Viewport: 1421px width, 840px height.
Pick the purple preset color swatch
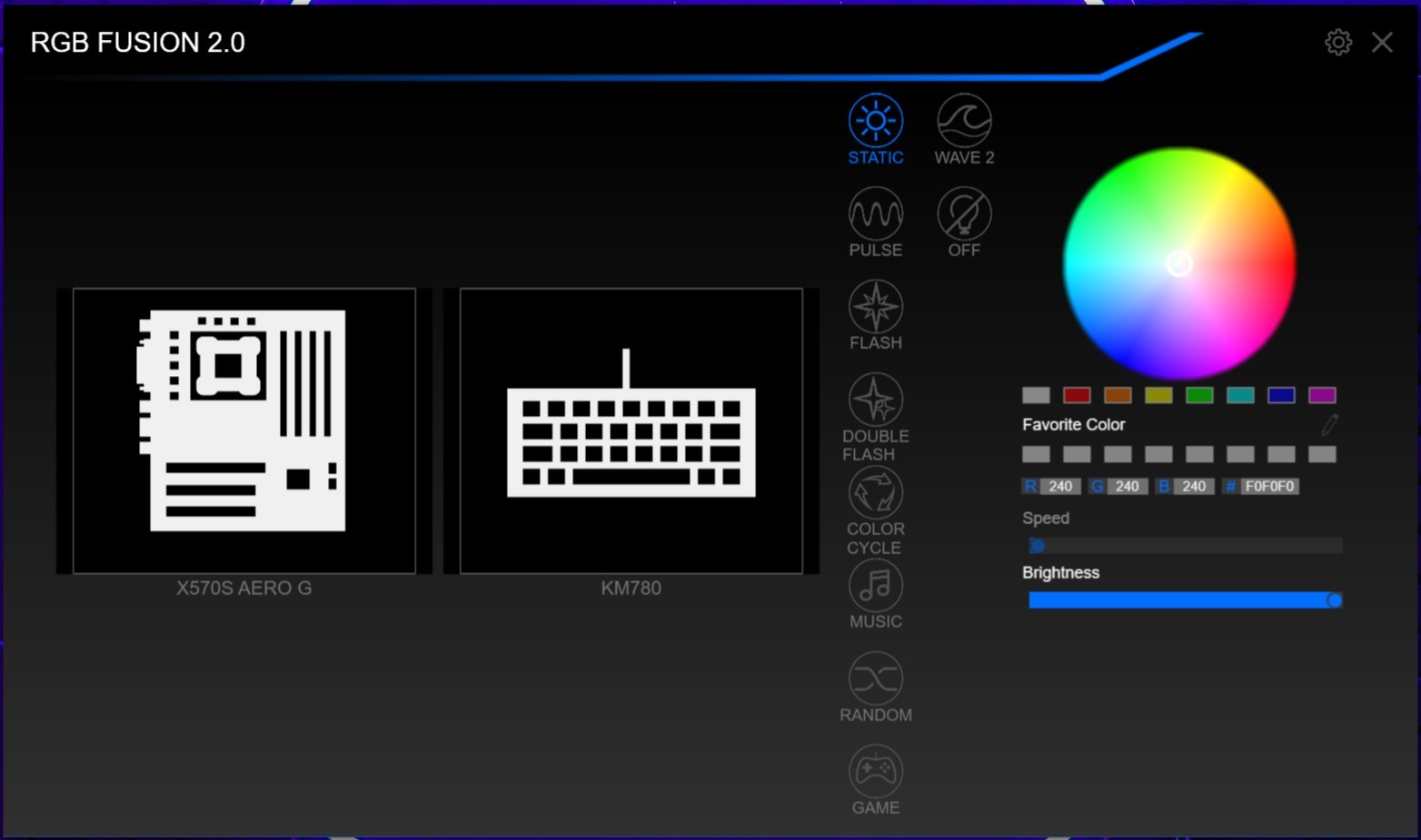[1322, 395]
